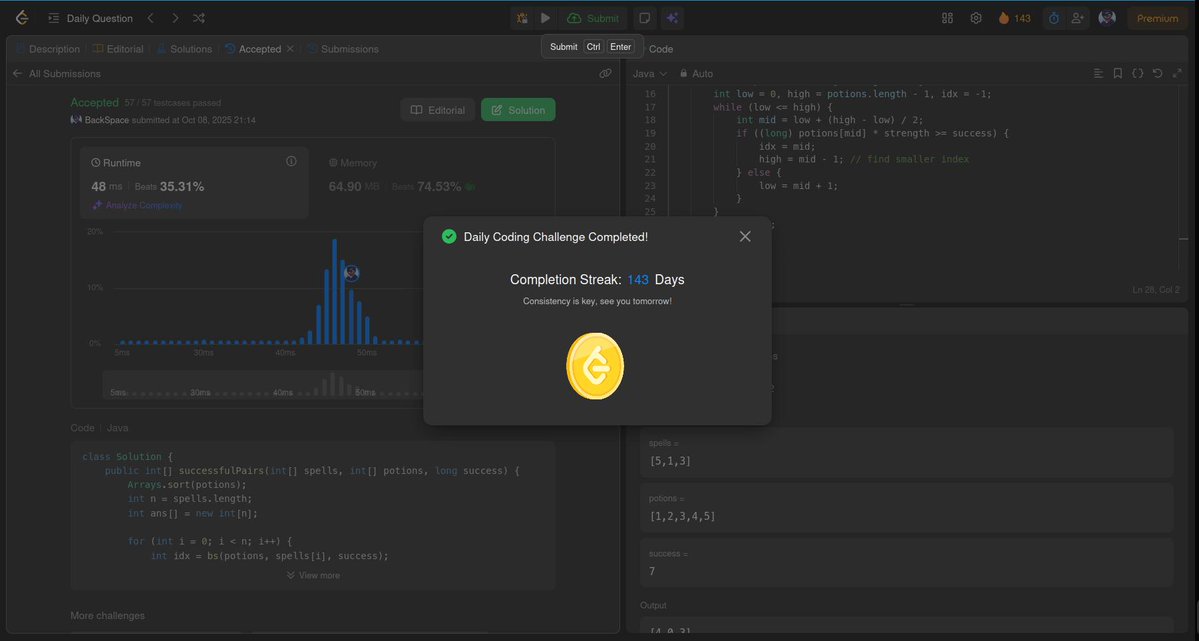Click the invite user icon
1199x641 pixels.
coord(1077,18)
